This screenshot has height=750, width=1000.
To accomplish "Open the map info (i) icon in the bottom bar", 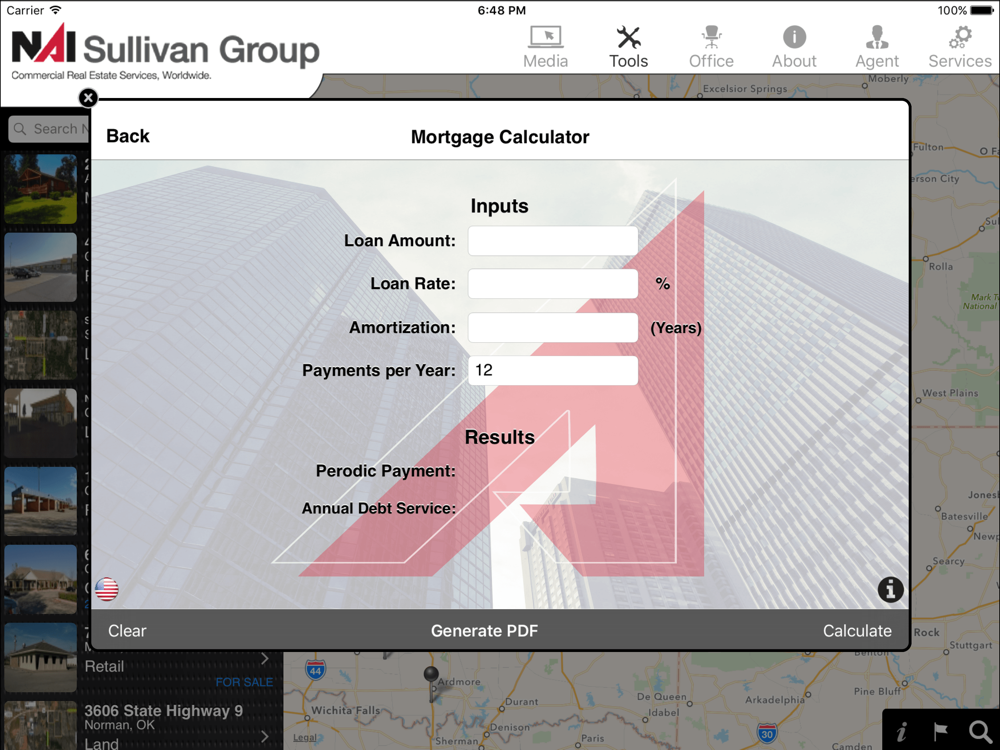I will coord(902,732).
